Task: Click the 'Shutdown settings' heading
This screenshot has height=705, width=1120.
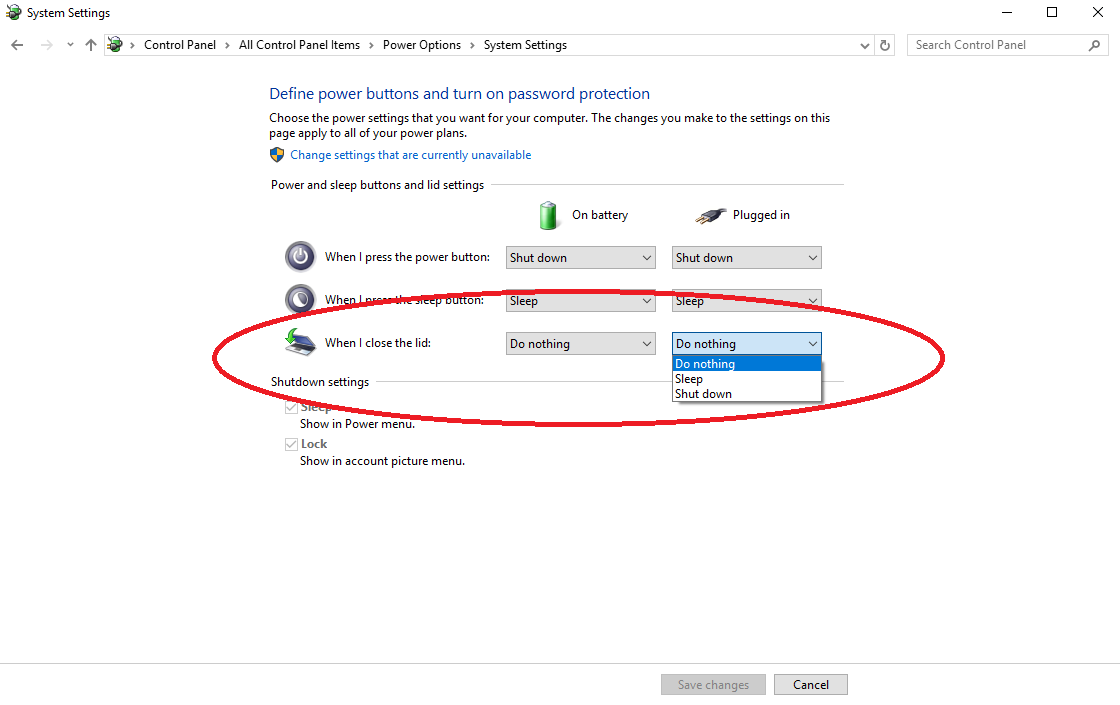Action: tap(320, 382)
